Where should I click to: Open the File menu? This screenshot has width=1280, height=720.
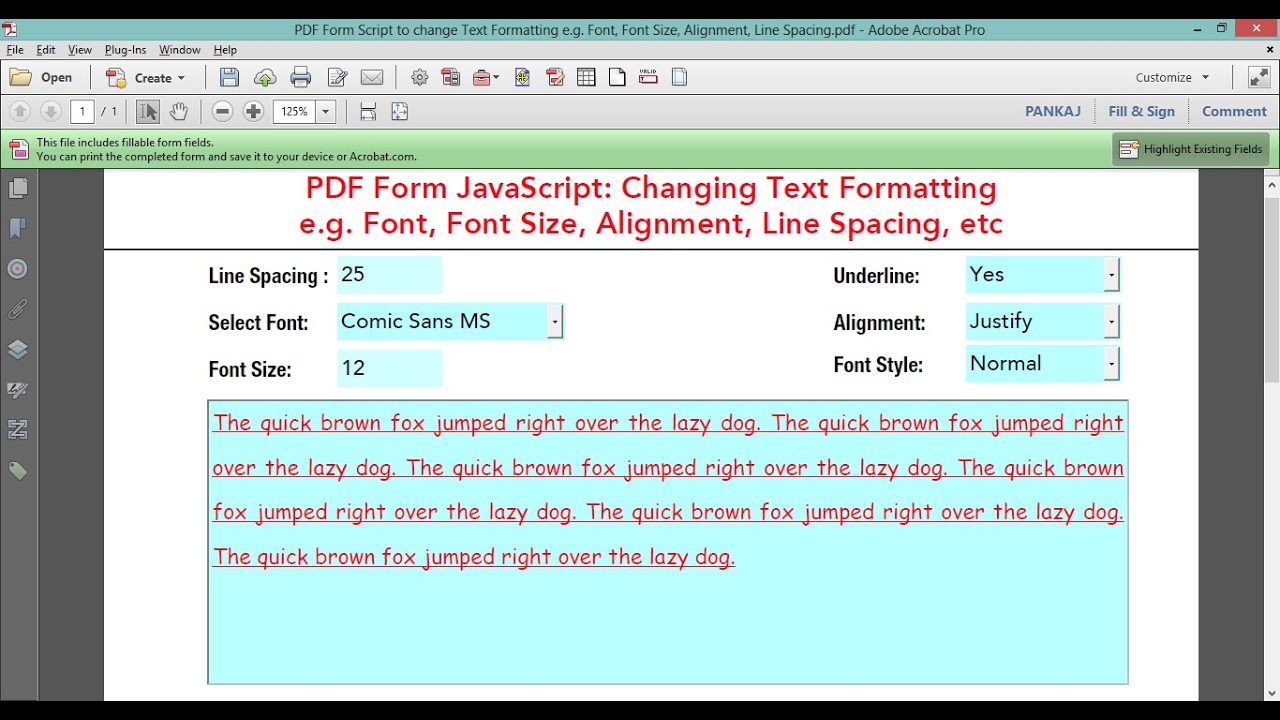click(15, 50)
